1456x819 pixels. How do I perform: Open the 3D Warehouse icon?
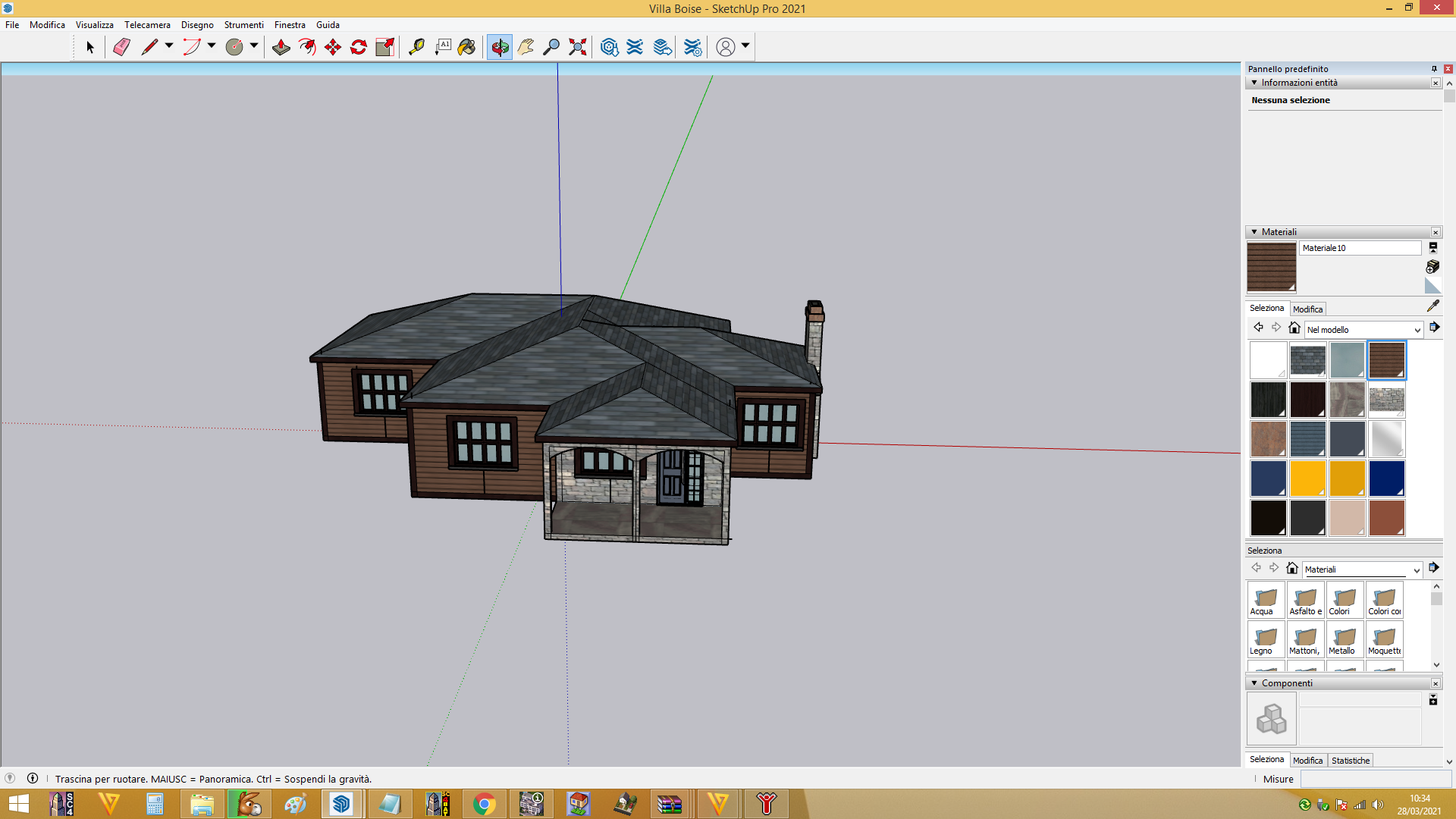pos(609,47)
